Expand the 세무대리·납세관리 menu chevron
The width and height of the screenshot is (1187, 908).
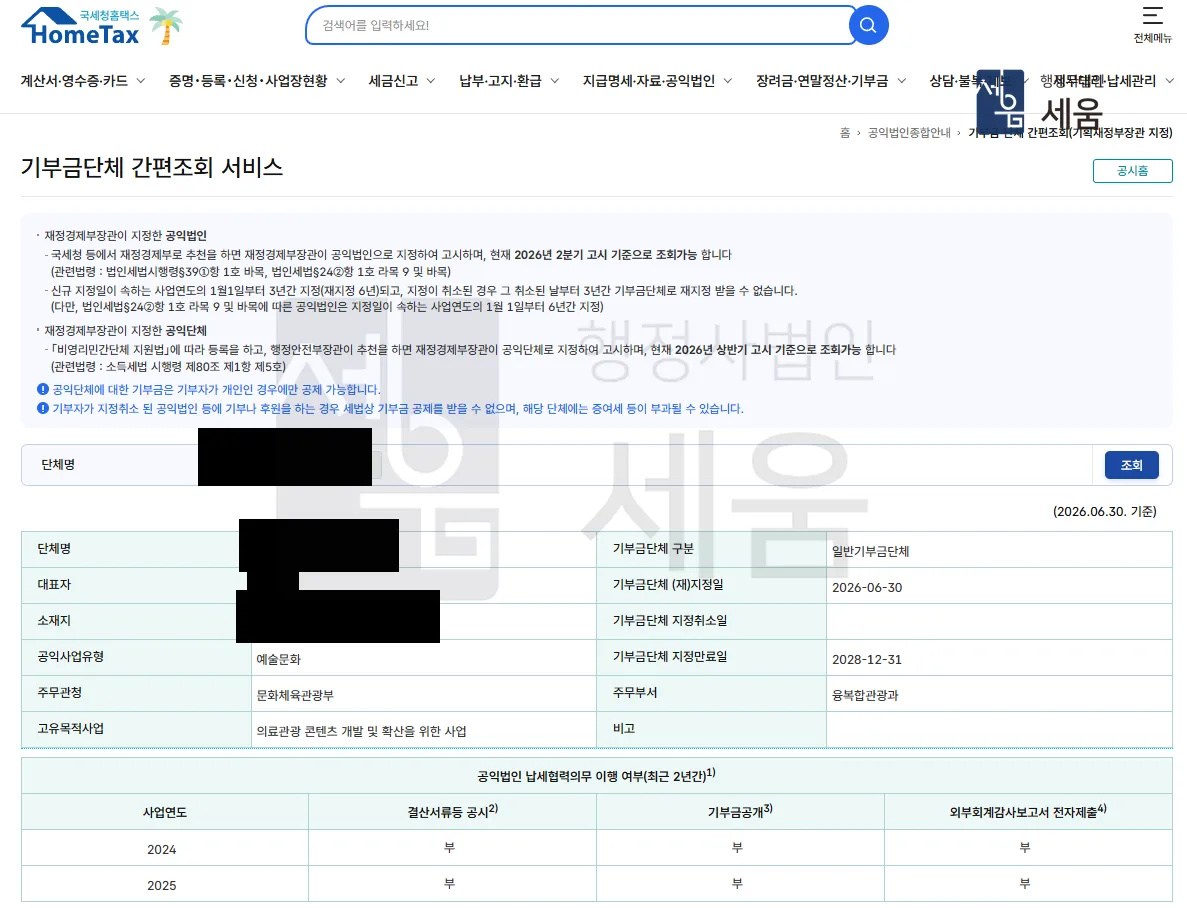[1170, 81]
